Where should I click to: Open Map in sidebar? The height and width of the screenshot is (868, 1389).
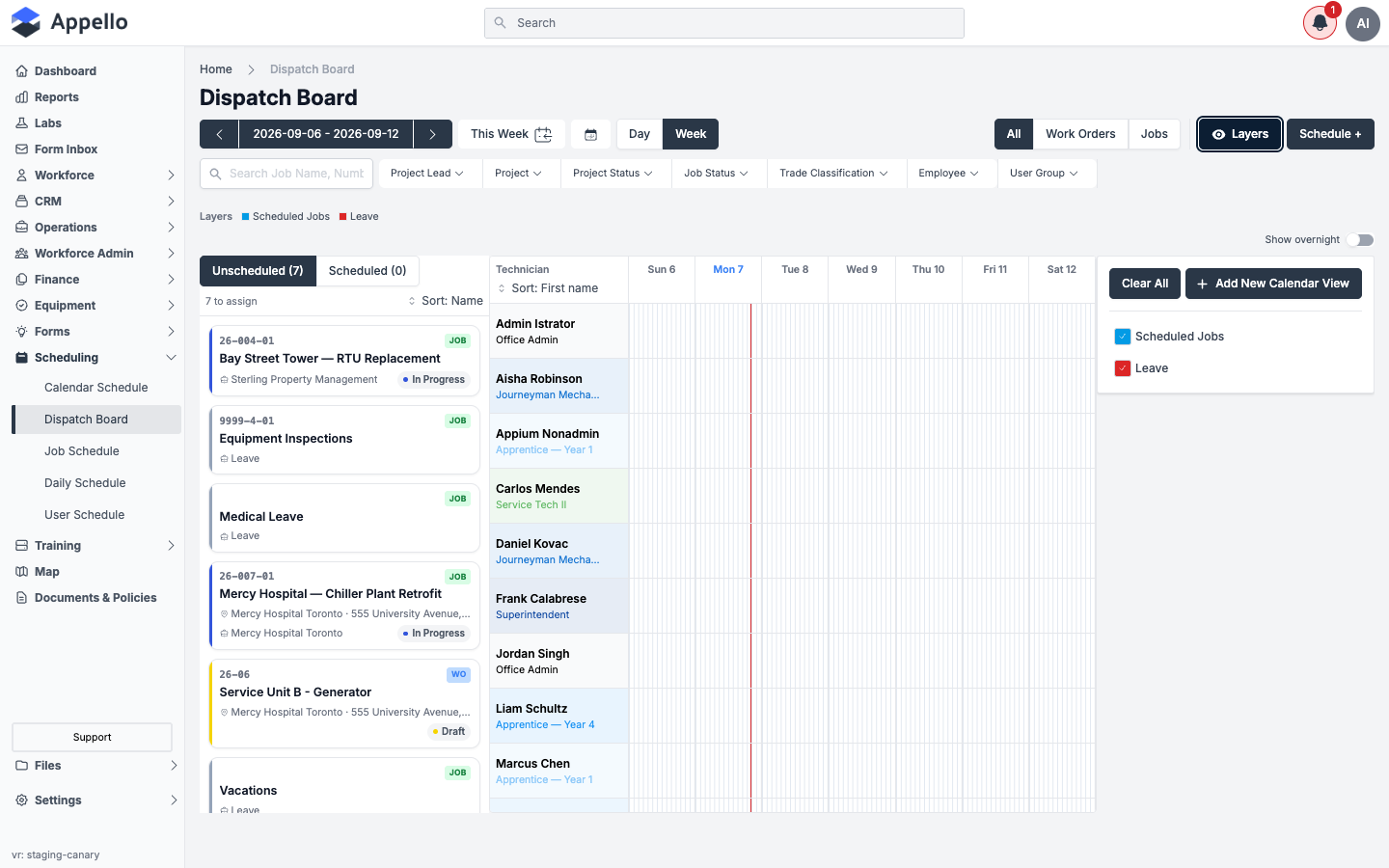click(x=46, y=572)
